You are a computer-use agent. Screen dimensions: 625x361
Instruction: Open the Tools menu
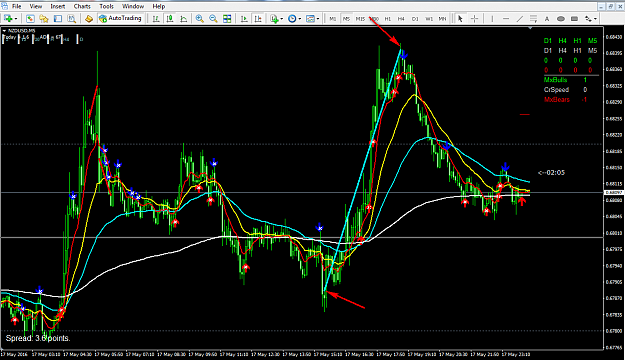[106, 6]
